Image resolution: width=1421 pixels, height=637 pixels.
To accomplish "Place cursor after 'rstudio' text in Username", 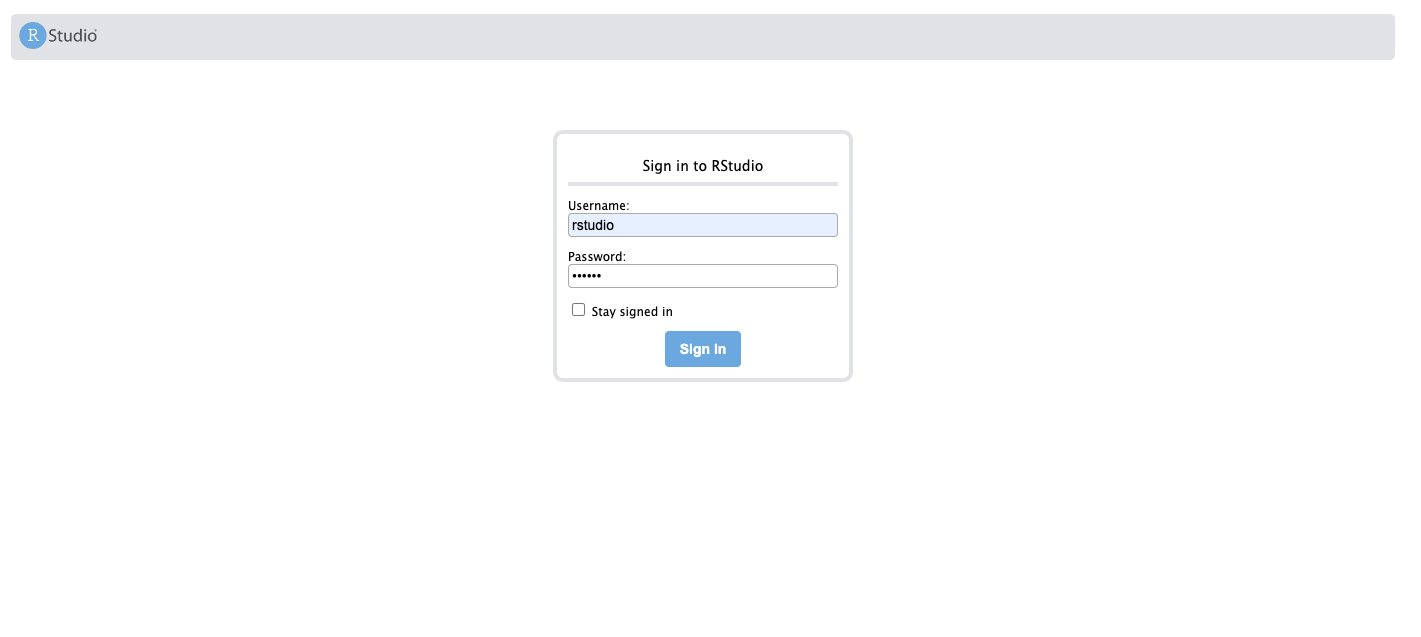I will pos(616,225).
